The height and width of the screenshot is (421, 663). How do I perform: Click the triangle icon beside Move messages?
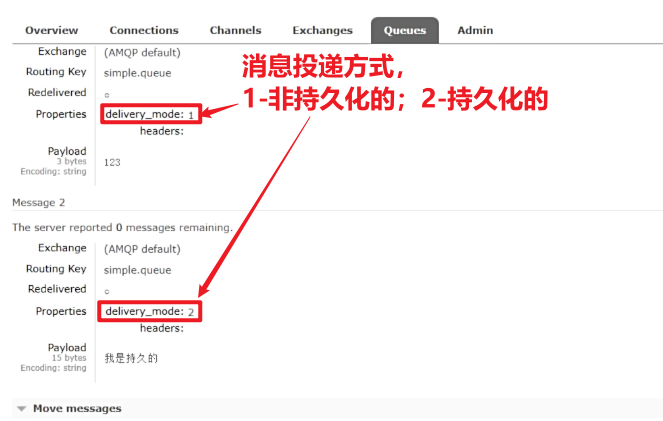click(22, 409)
